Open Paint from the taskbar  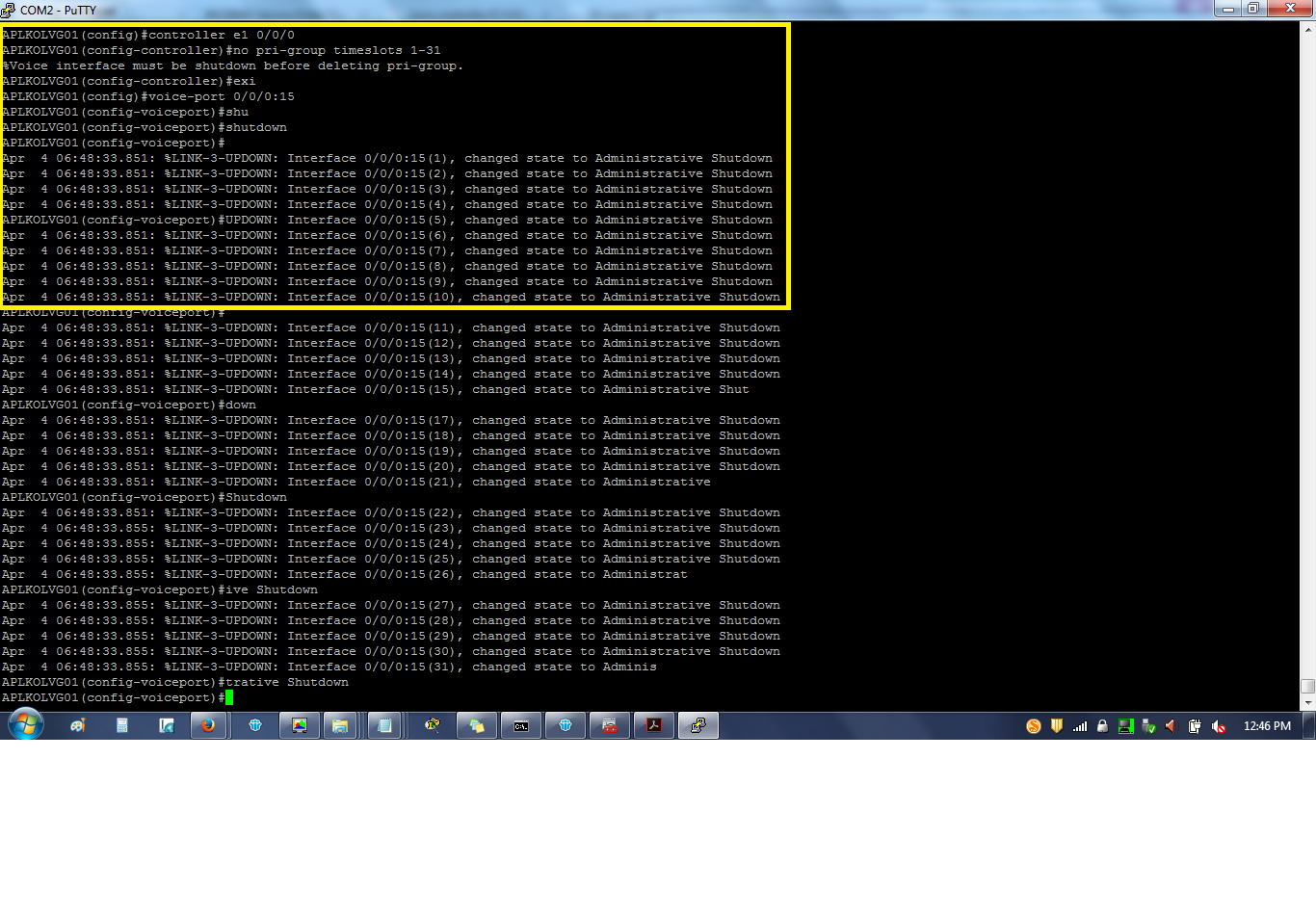click(x=77, y=725)
